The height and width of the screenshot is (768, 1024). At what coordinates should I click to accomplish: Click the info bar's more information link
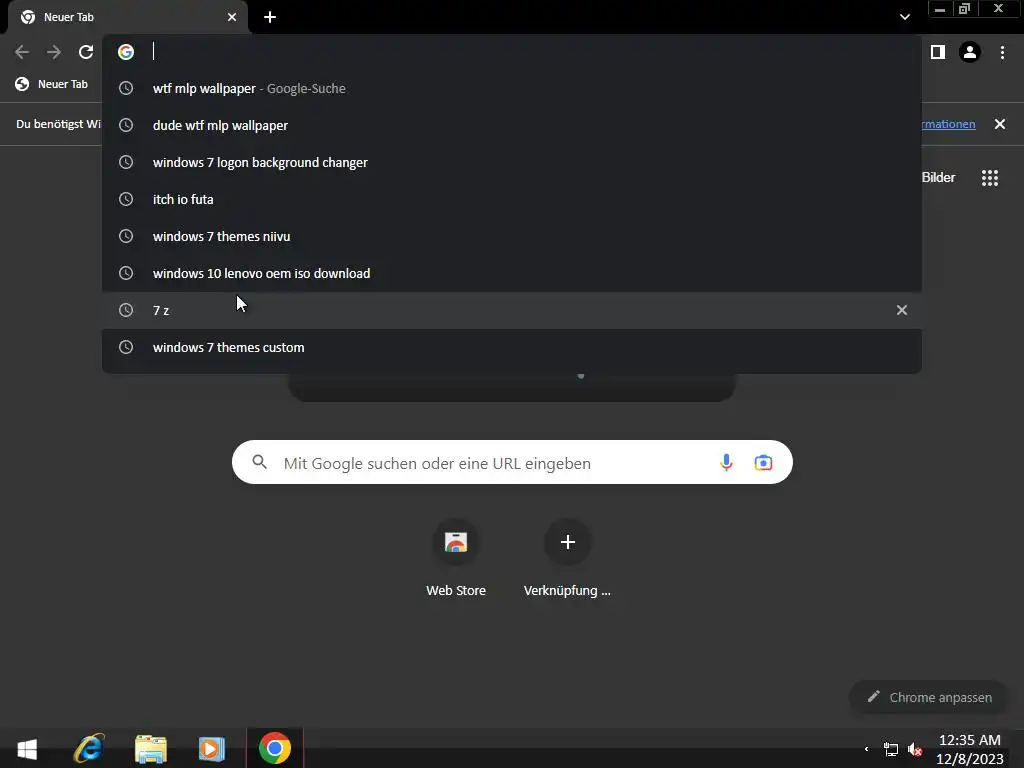coord(949,124)
